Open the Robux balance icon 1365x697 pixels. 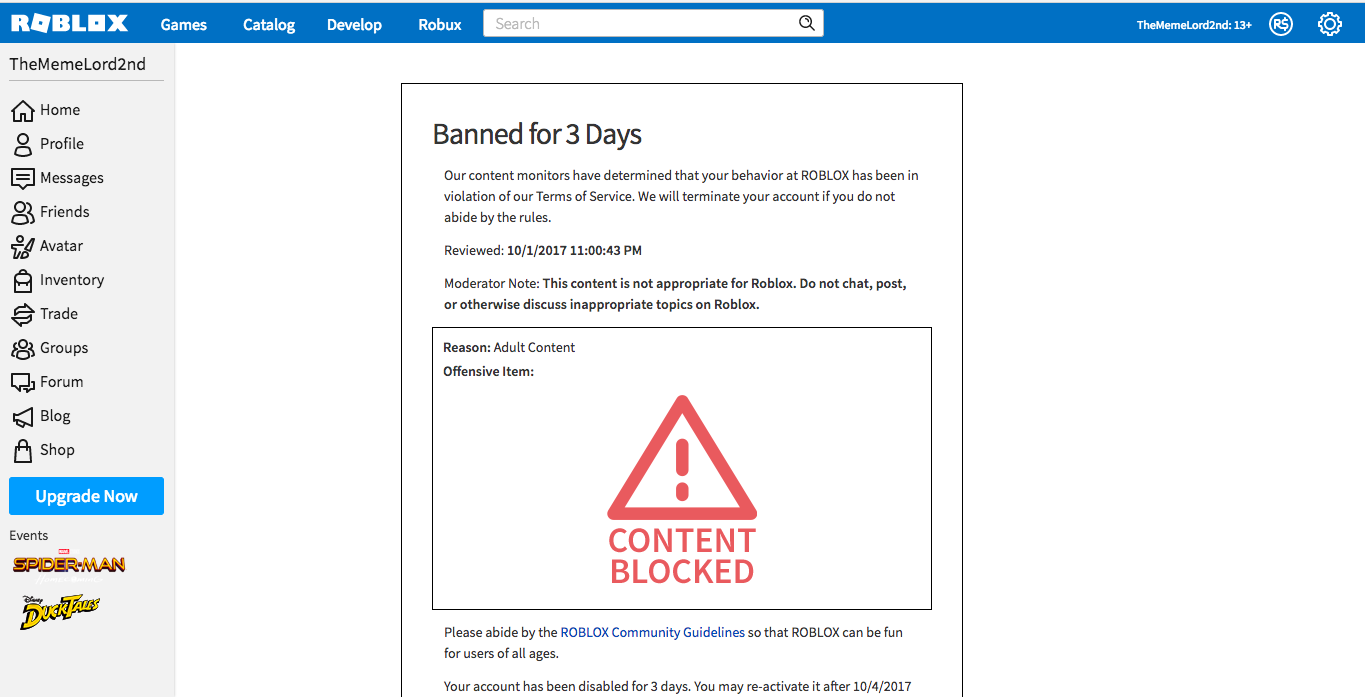coord(1281,24)
